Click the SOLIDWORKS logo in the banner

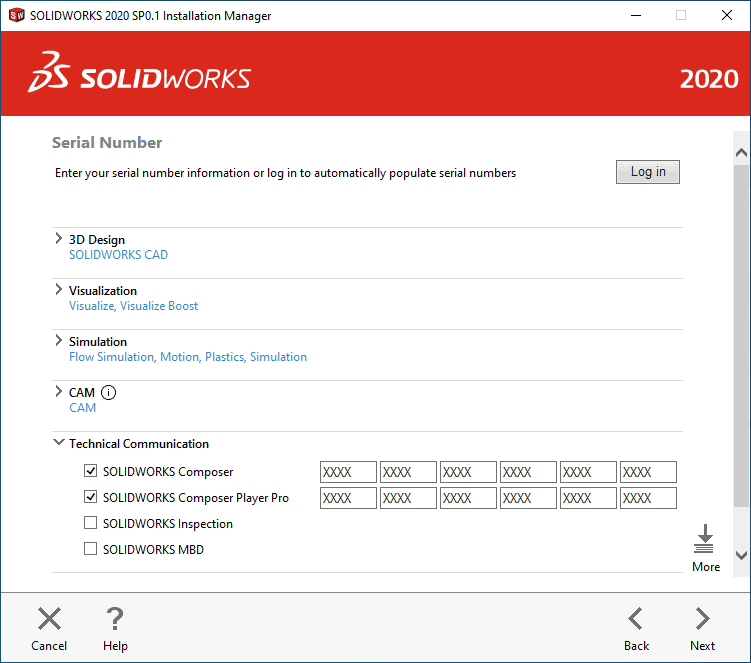pos(140,79)
